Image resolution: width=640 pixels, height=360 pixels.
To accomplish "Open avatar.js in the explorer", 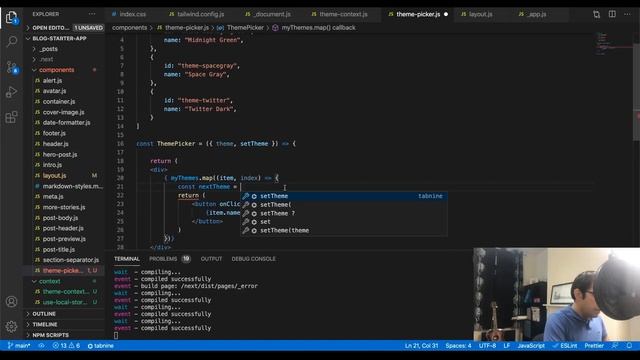I will pyautogui.click(x=64, y=91).
